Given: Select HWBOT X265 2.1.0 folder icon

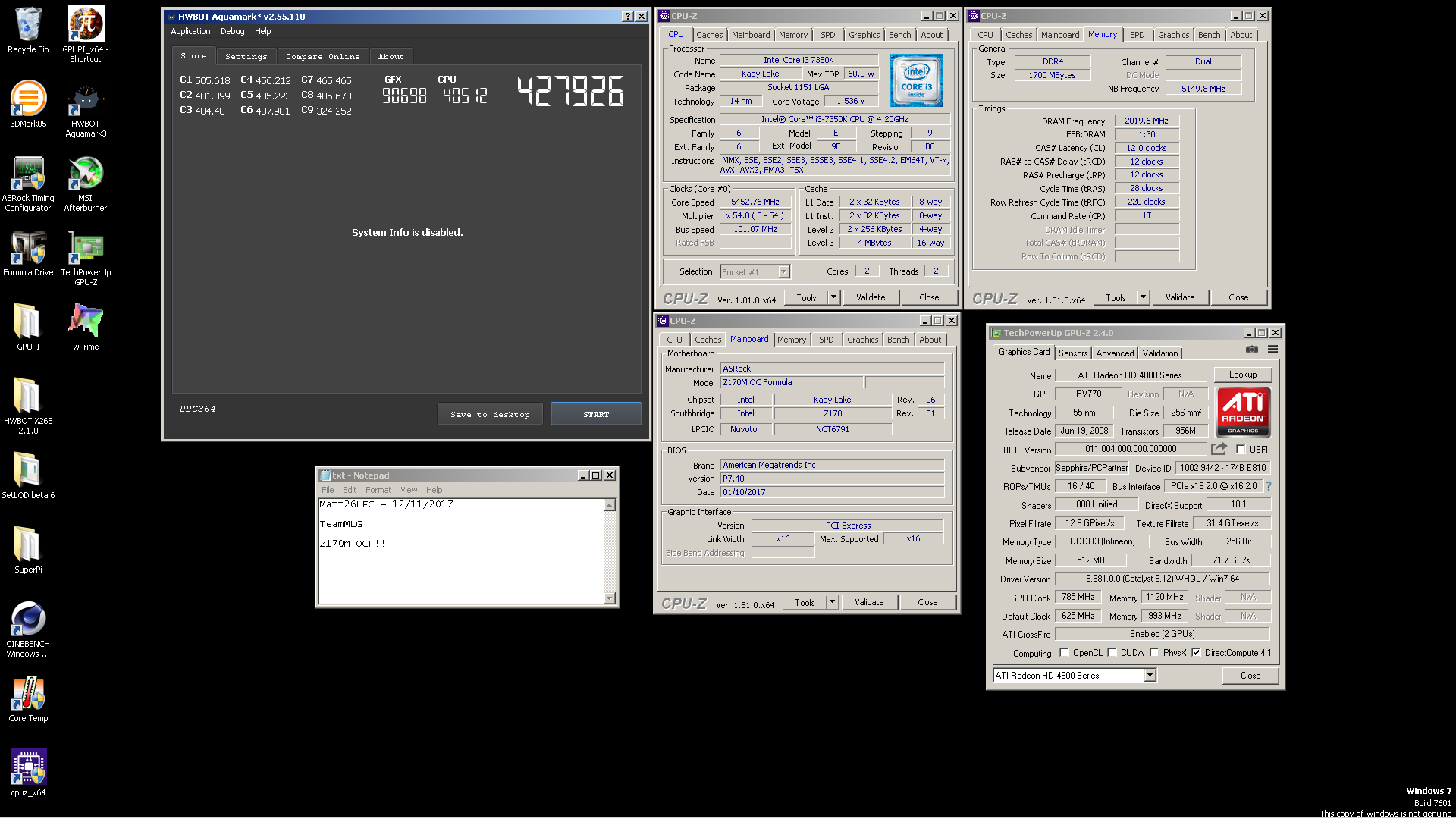Looking at the screenshot, I should coord(28,406).
